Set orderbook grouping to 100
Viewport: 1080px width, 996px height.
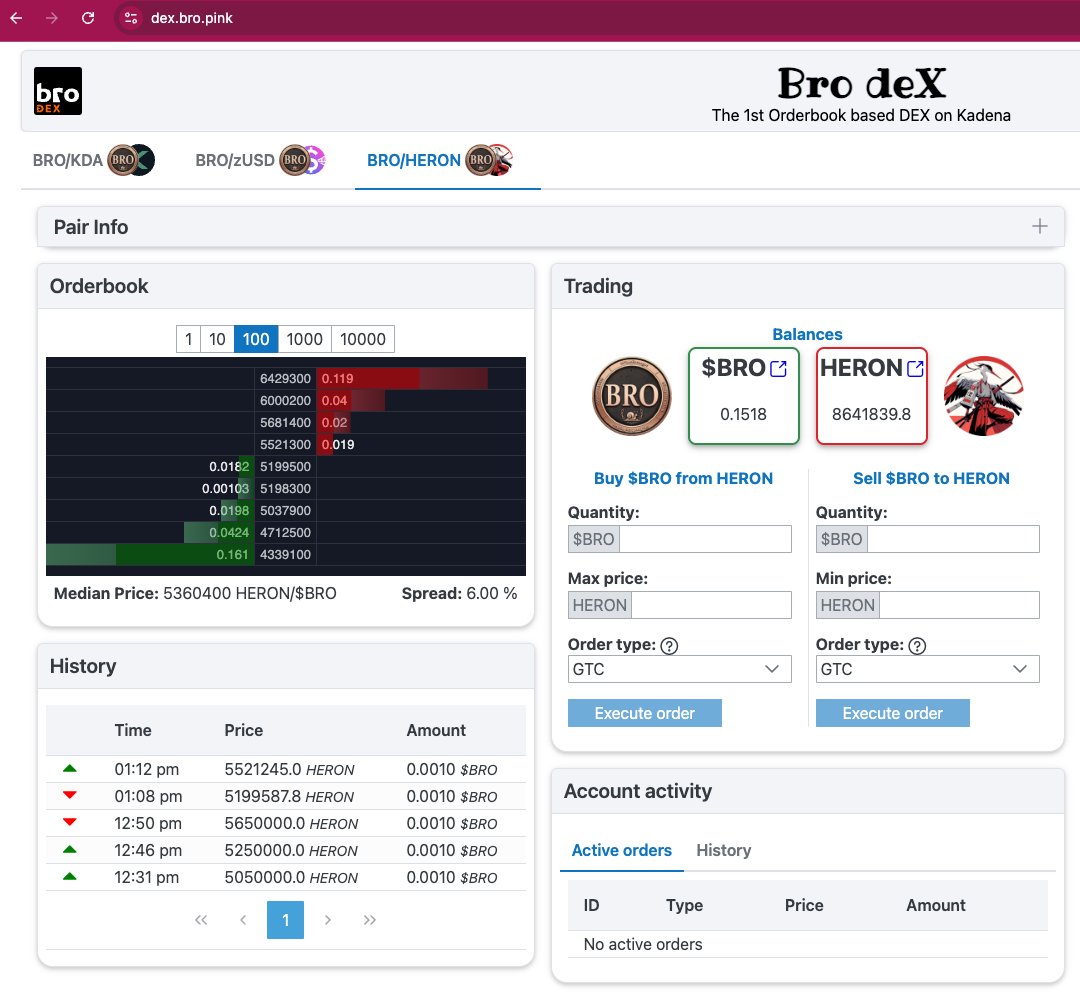tap(256, 339)
